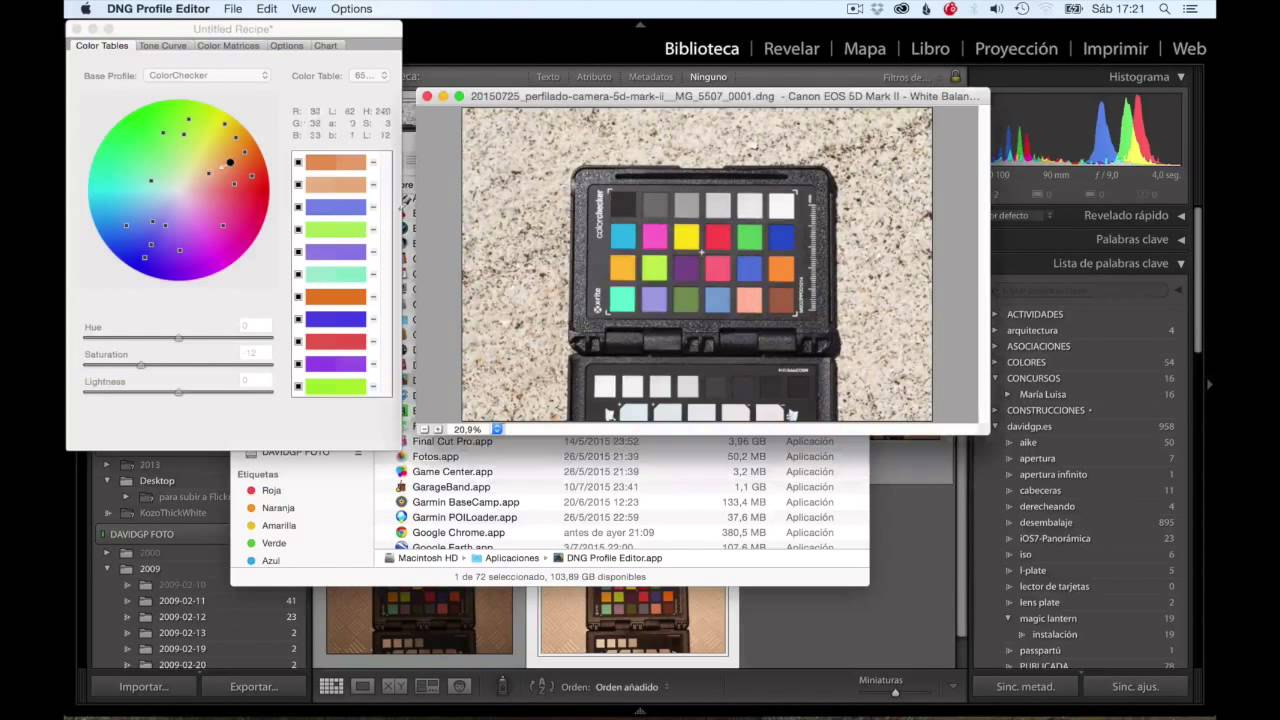Collapse the Histograma panel
Image resolution: width=1280 pixels, height=720 pixels.
click(1181, 77)
